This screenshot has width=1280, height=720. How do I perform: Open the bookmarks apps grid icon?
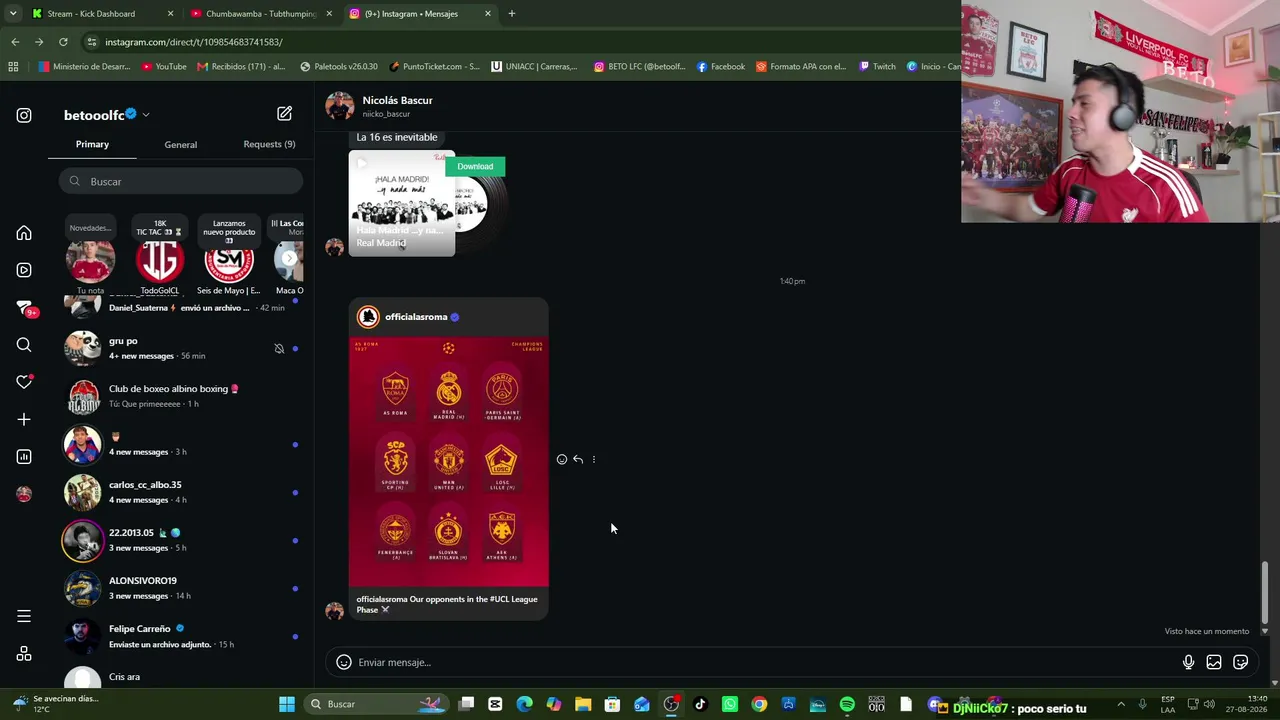point(13,67)
